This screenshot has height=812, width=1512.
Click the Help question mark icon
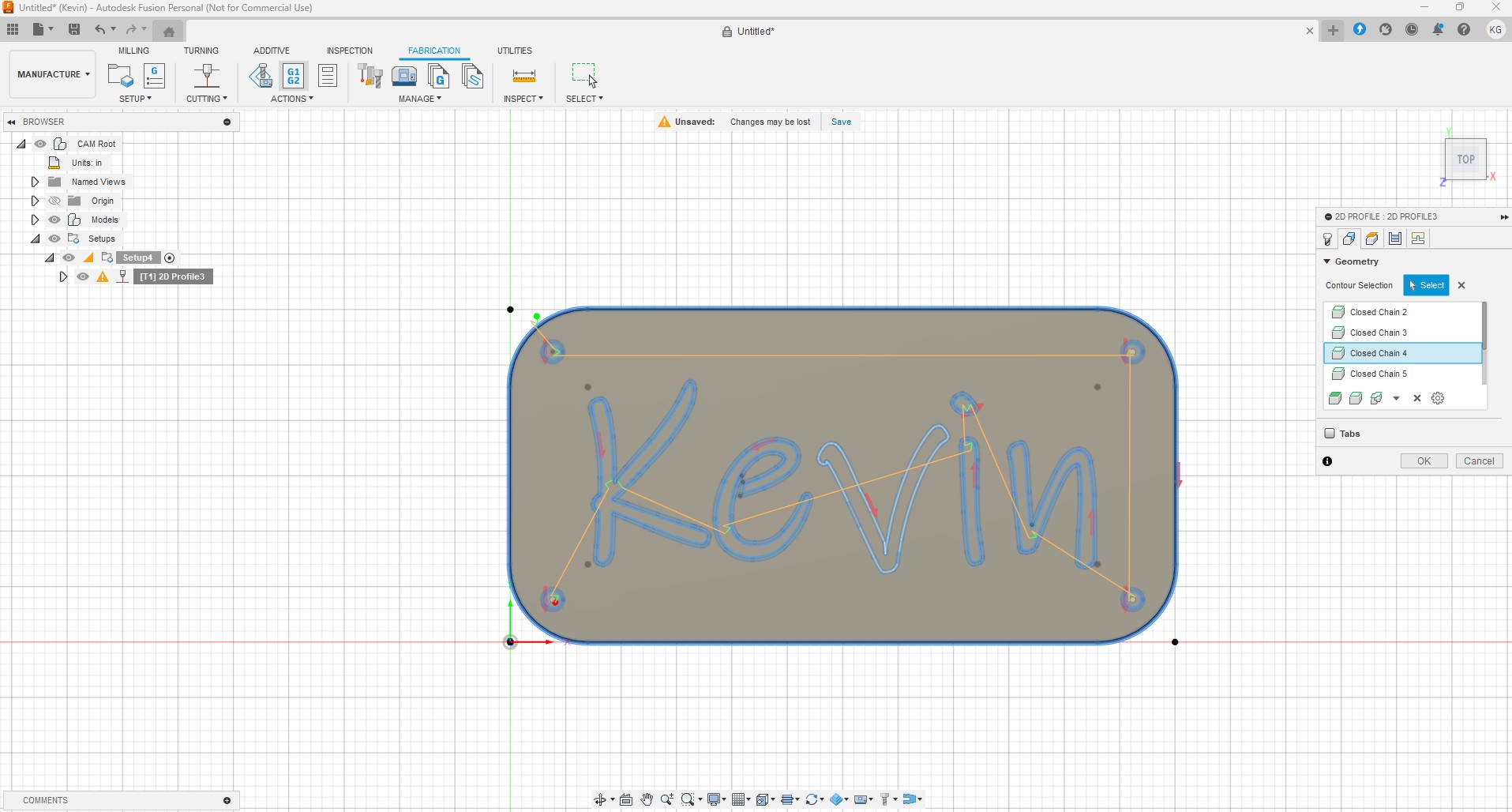click(x=1464, y=29)
